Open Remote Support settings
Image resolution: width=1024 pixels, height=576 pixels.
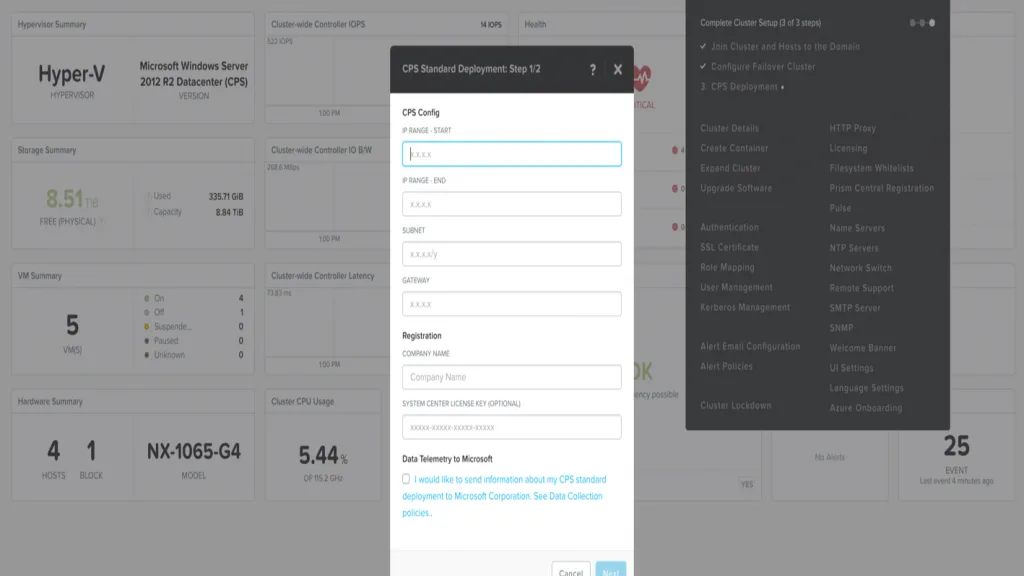tap(861, 288)
